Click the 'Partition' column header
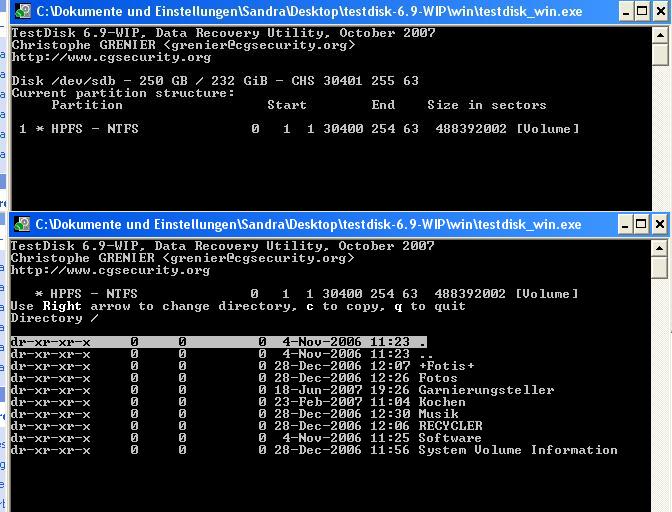The image size is (672, 512). pos(87,105)
